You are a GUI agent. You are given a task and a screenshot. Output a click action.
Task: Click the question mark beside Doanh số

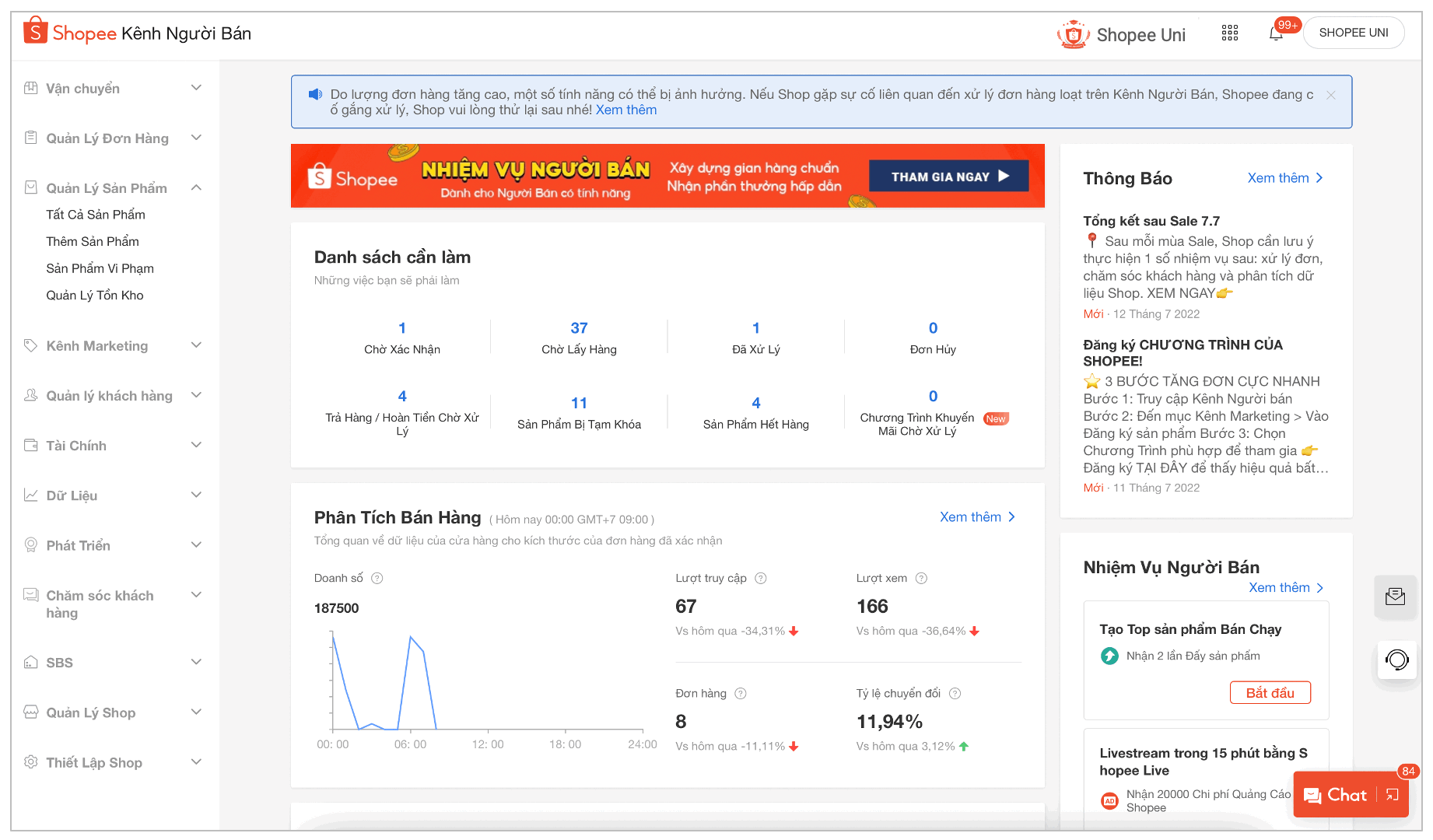click(377, 578)
